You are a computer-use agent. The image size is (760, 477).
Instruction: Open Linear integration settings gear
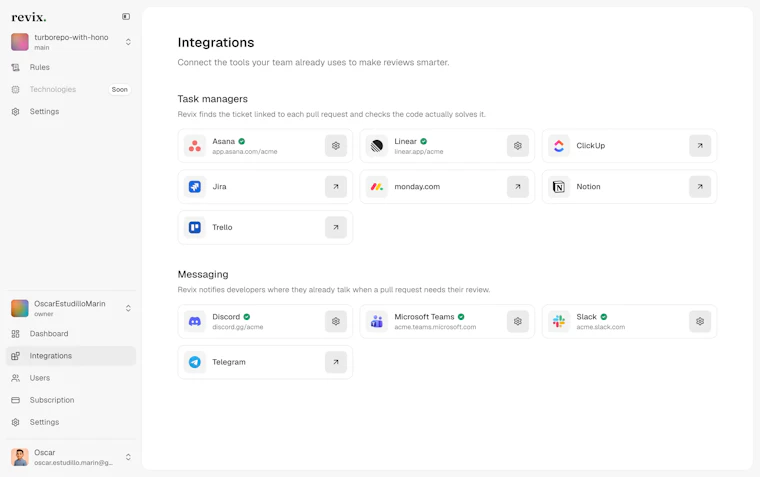point(518,145)
